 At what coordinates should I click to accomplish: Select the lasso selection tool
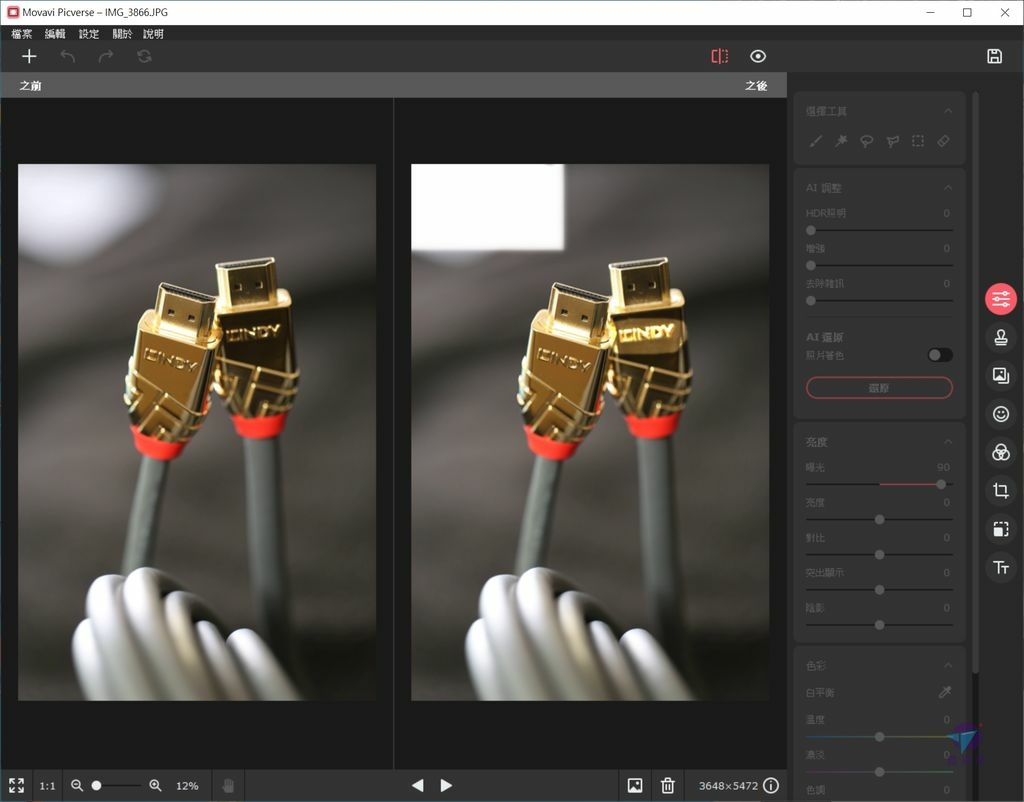tap(867, 141)
